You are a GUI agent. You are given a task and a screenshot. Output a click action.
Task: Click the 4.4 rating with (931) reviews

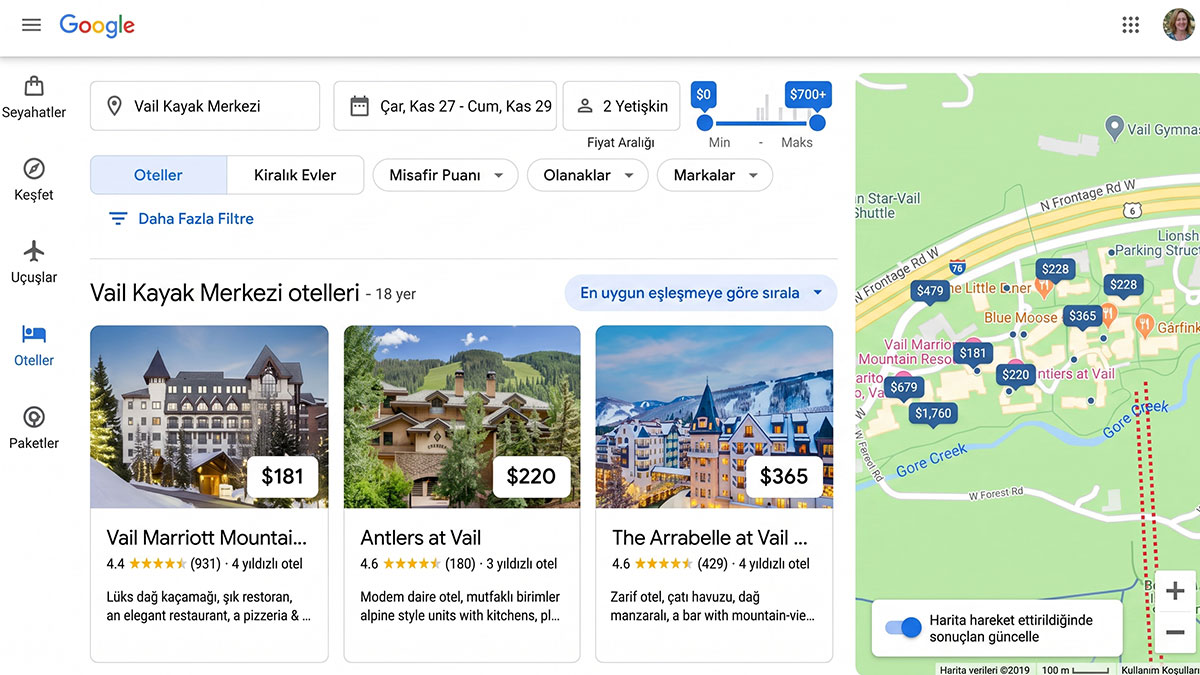coord(163,564)
